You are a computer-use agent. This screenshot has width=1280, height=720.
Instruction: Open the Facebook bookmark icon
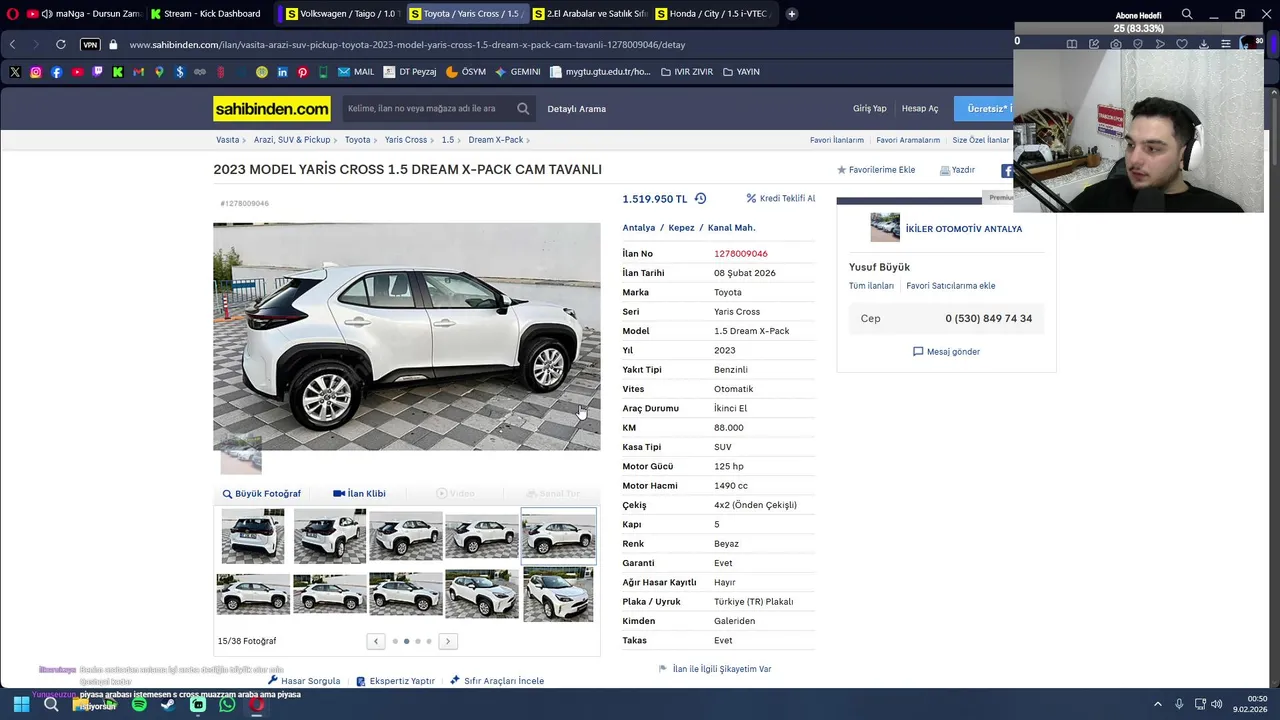tap(56, 72)
